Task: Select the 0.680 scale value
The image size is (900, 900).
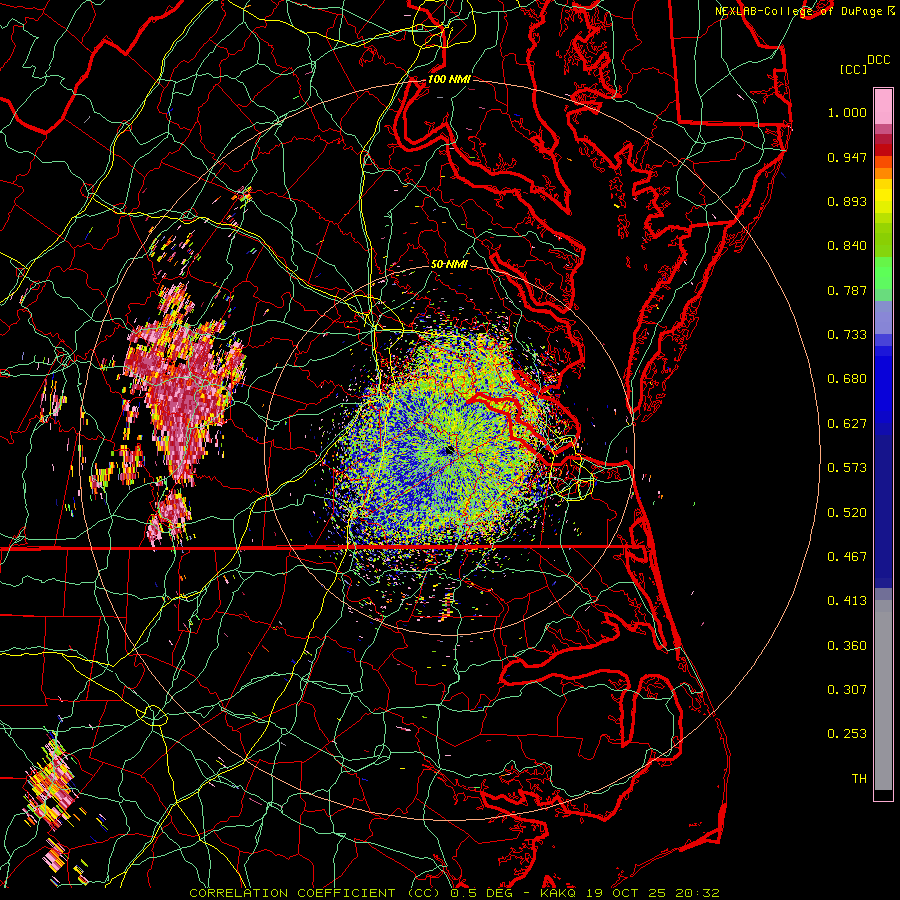Action: [847, 379]
